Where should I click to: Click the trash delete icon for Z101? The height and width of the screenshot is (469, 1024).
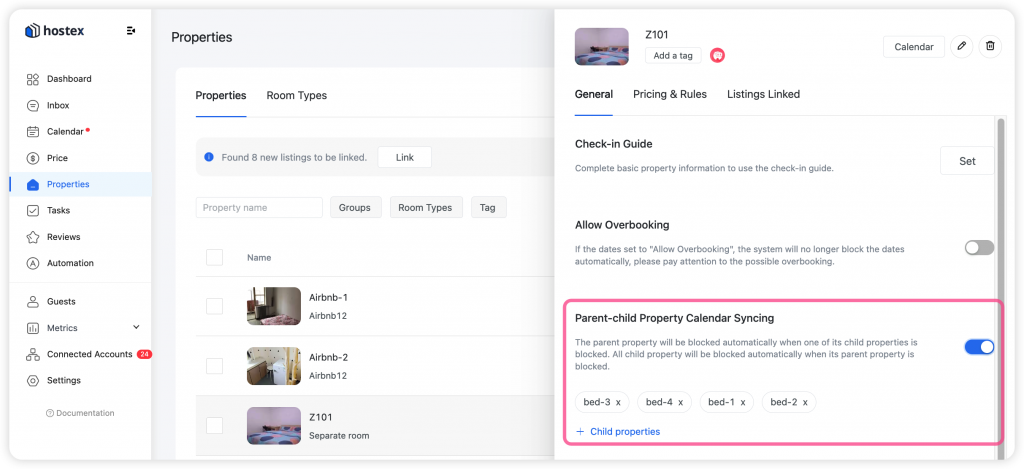pos(990,46)
